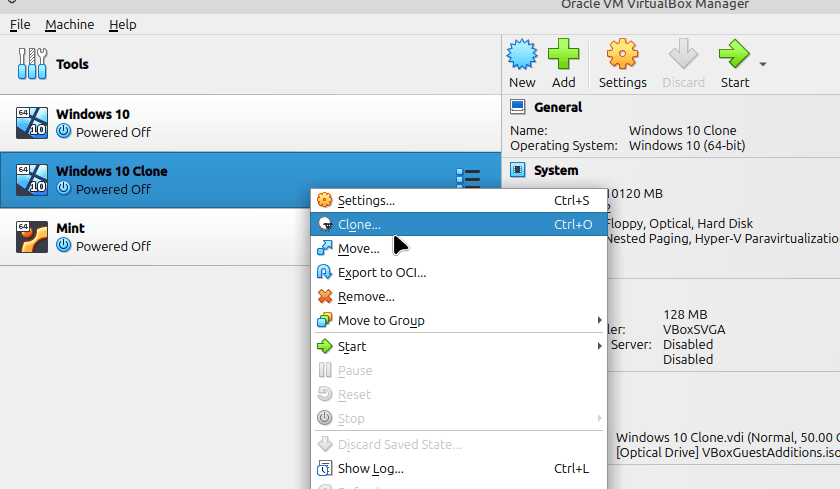Select Export to OCI... menu entry

(459, 272)
